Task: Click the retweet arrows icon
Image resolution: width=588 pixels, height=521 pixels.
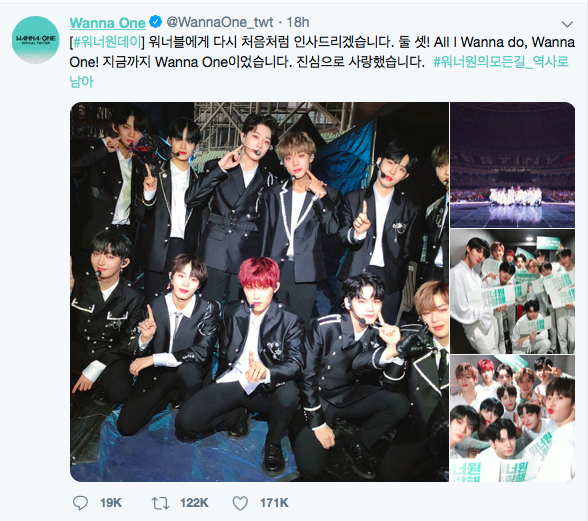Action: [160, 503]
